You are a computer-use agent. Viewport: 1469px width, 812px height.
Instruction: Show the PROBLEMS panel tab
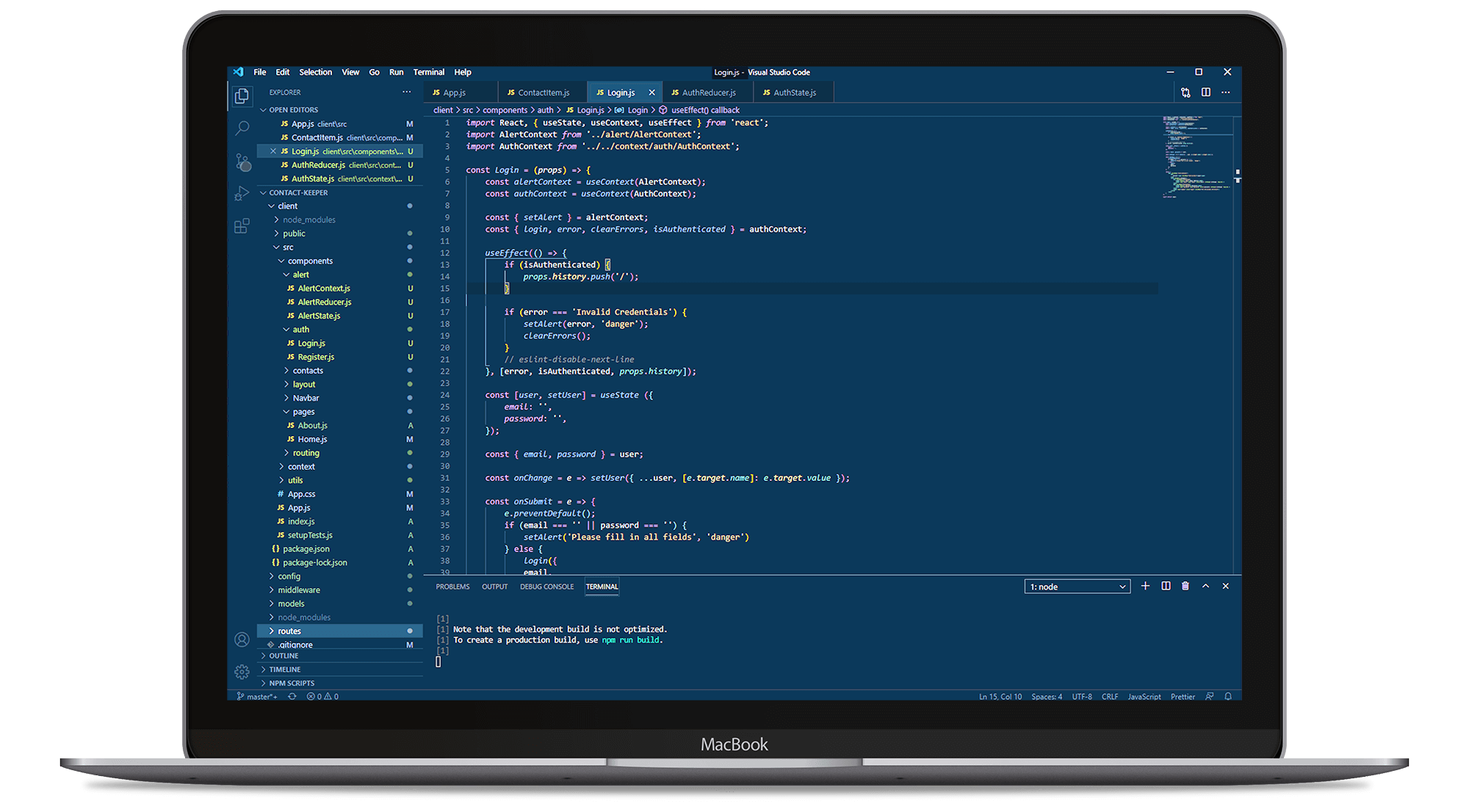[x=452, y=587]
